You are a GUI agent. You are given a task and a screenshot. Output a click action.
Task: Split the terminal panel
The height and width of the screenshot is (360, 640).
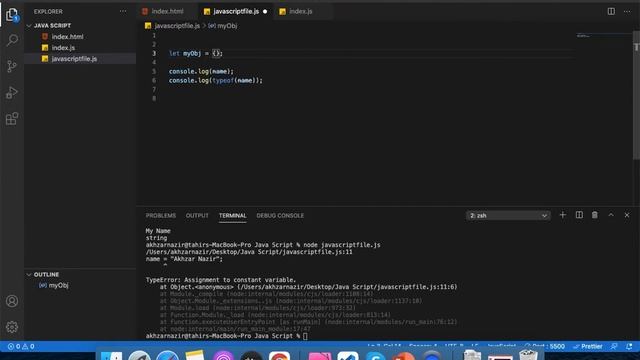point(579,215)
